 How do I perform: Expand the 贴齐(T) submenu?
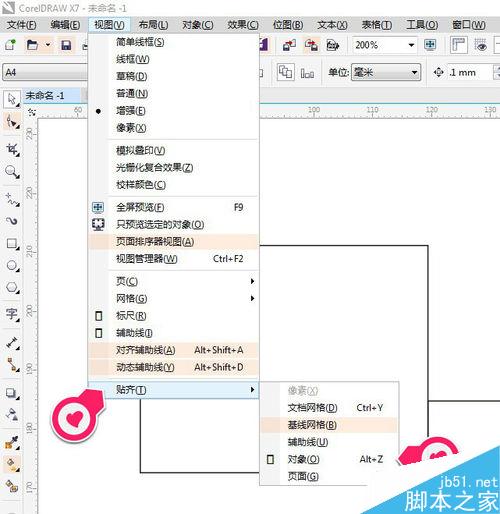[173, 390]
